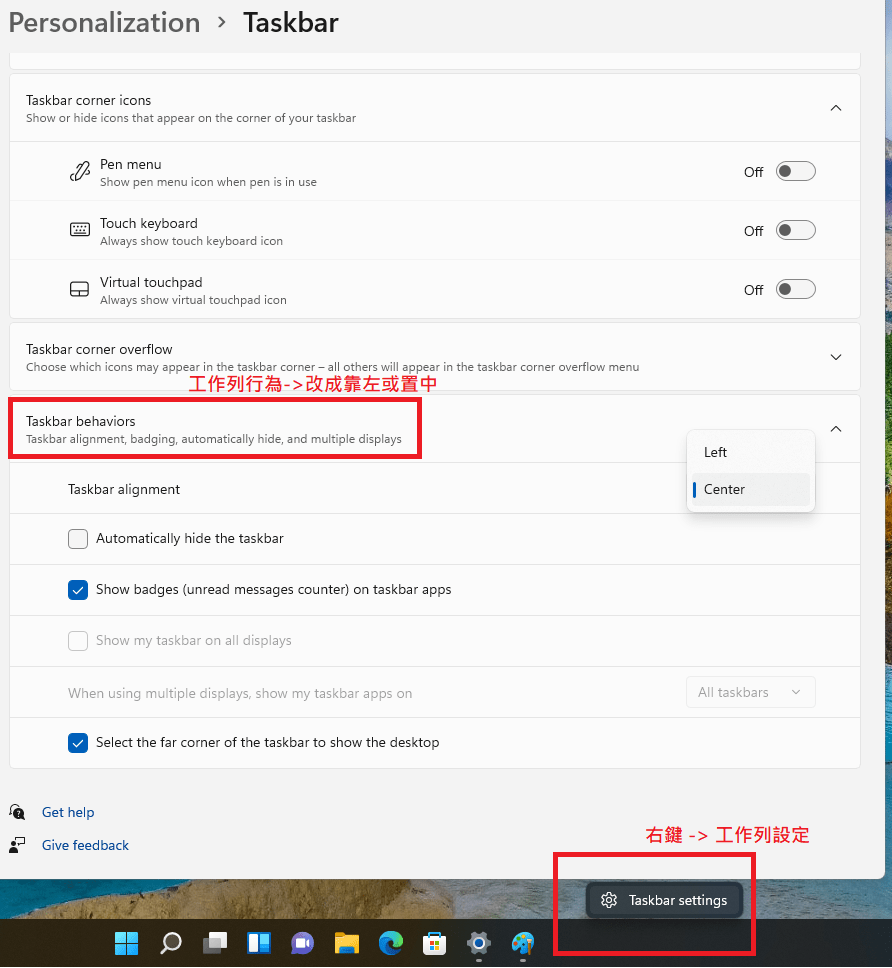Click the Search icon on the taskbar
Viewport: 892px width, 968px height.
[x=170, y=942]
